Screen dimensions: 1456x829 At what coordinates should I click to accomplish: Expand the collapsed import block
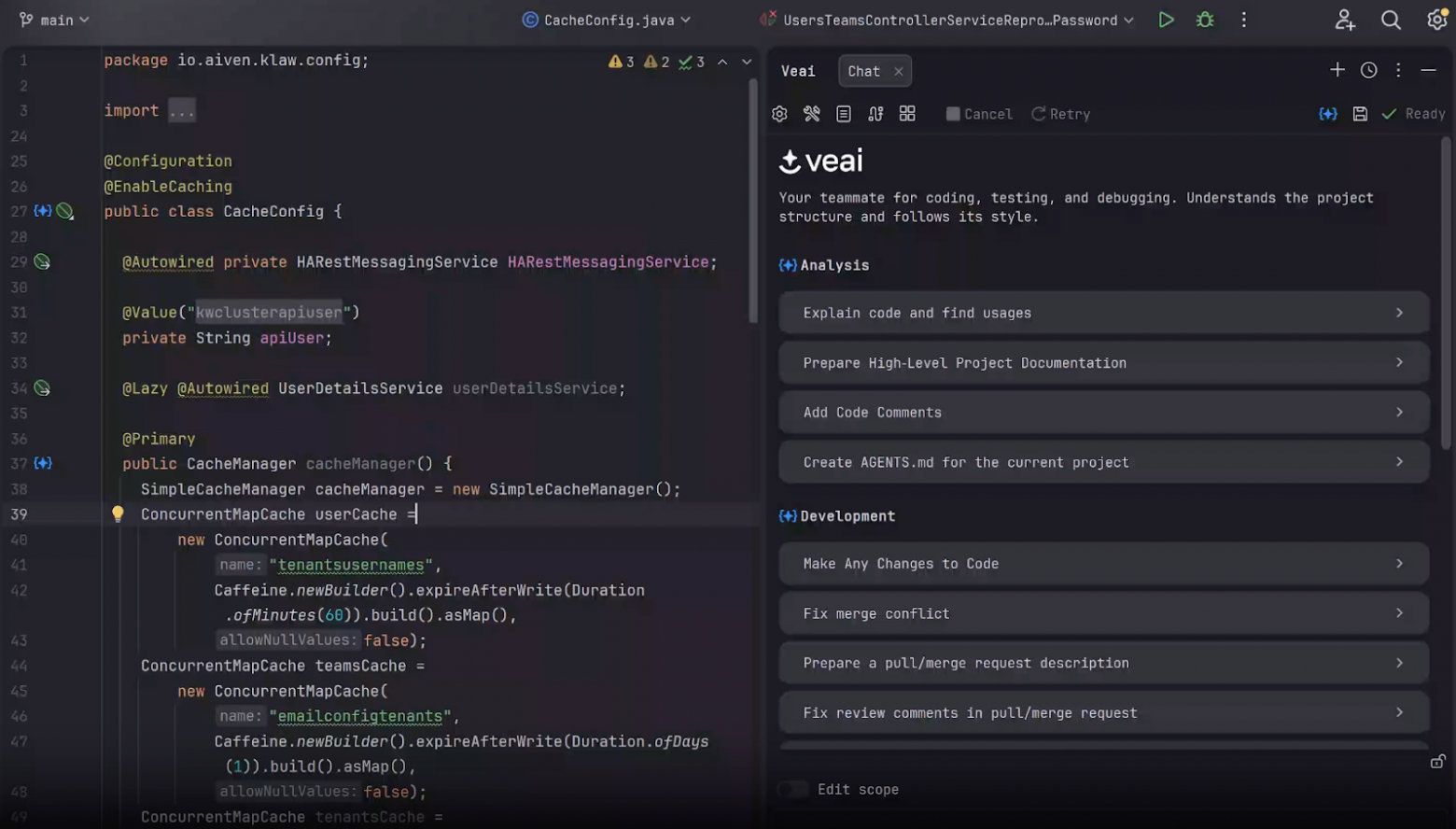tap(182, 111)
